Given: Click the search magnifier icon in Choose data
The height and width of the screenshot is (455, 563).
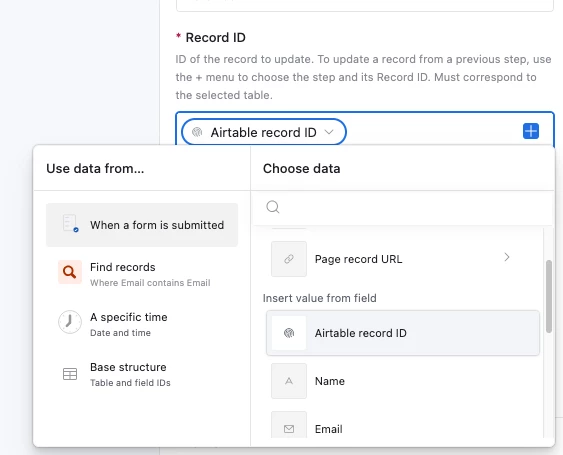Looking at the screenshot, I should click(273, 207).
